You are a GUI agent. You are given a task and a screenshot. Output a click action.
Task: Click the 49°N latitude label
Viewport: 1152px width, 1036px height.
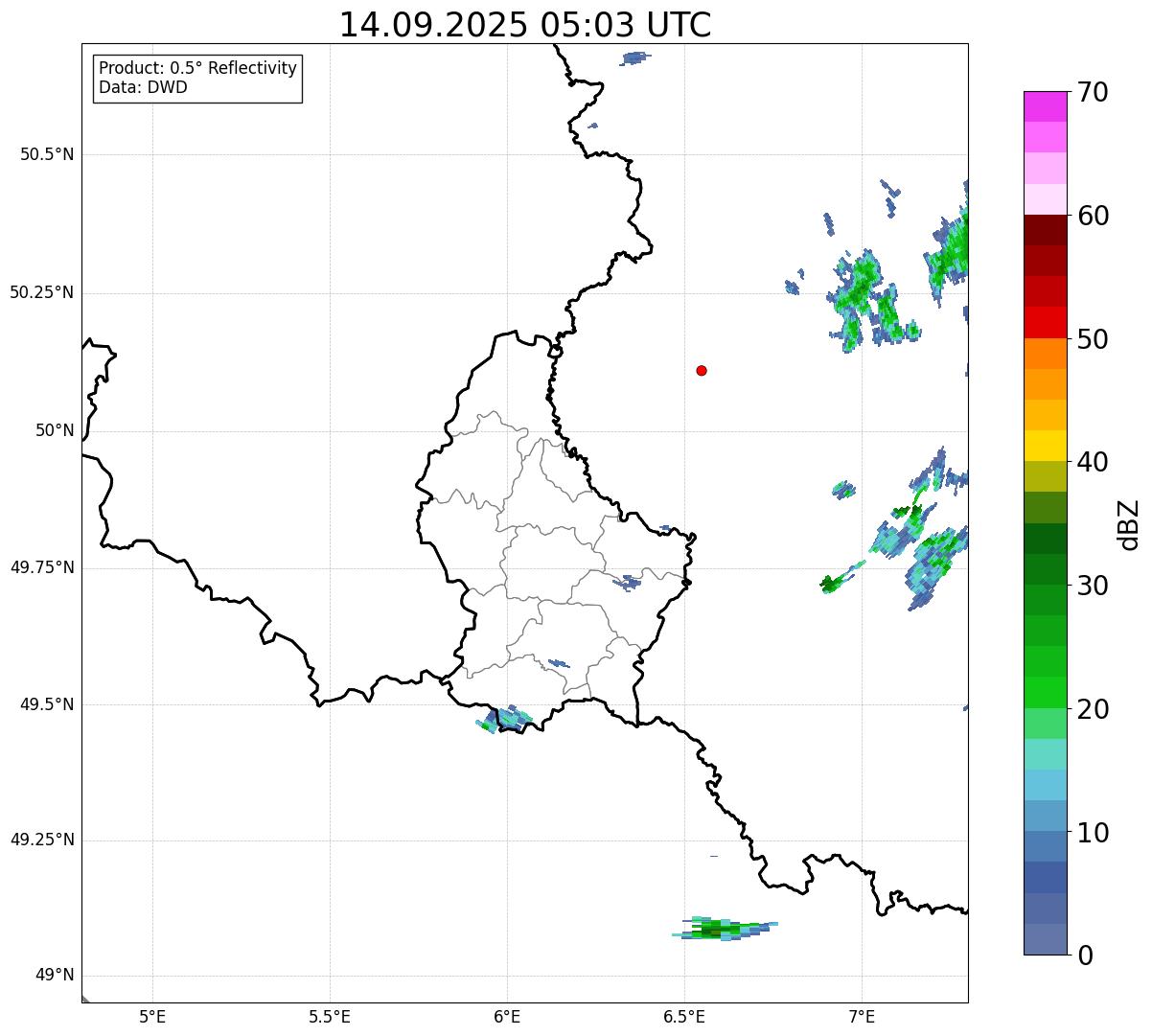coord(55,976)
